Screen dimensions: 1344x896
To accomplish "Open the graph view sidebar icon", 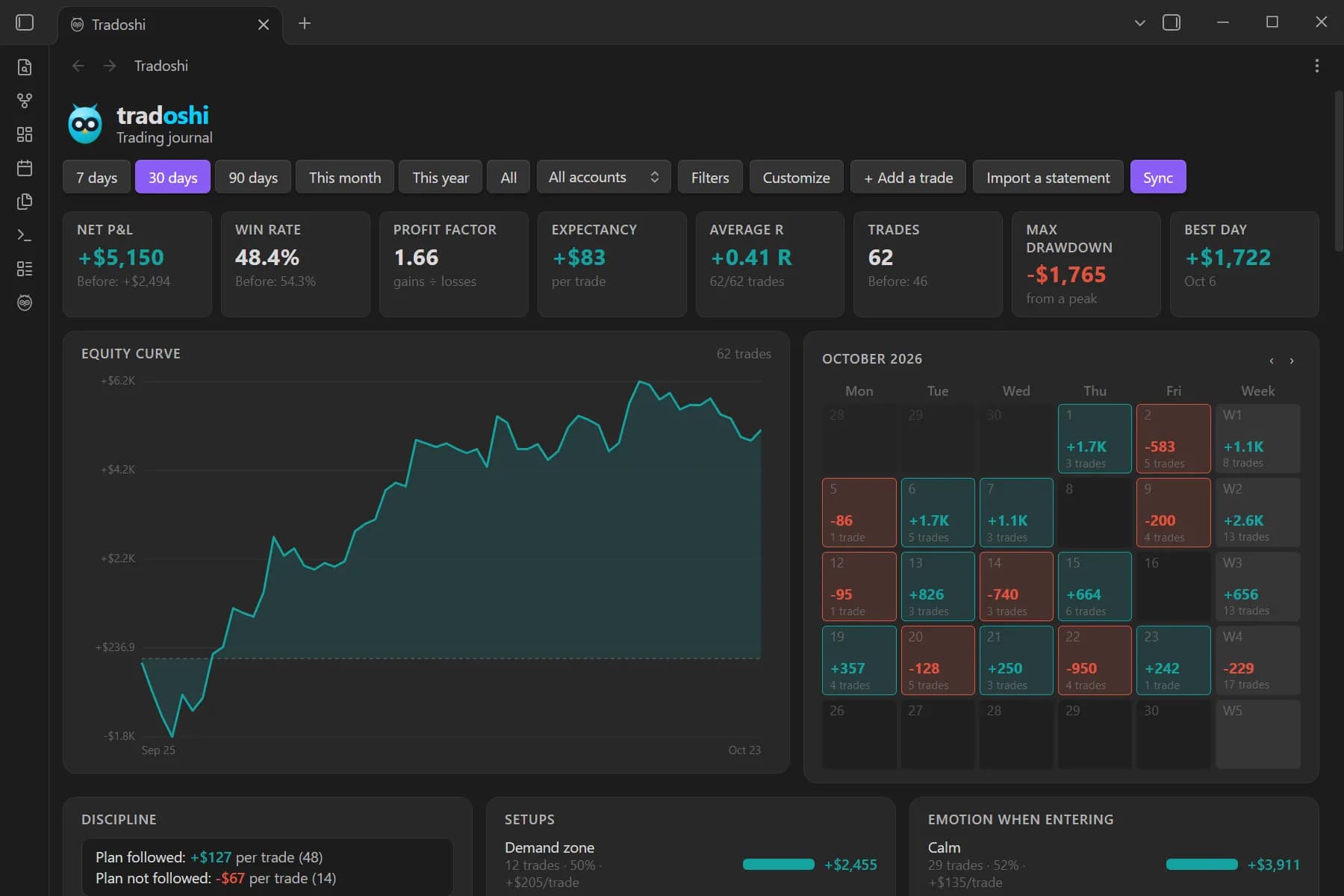I will [x=25, y=101].
